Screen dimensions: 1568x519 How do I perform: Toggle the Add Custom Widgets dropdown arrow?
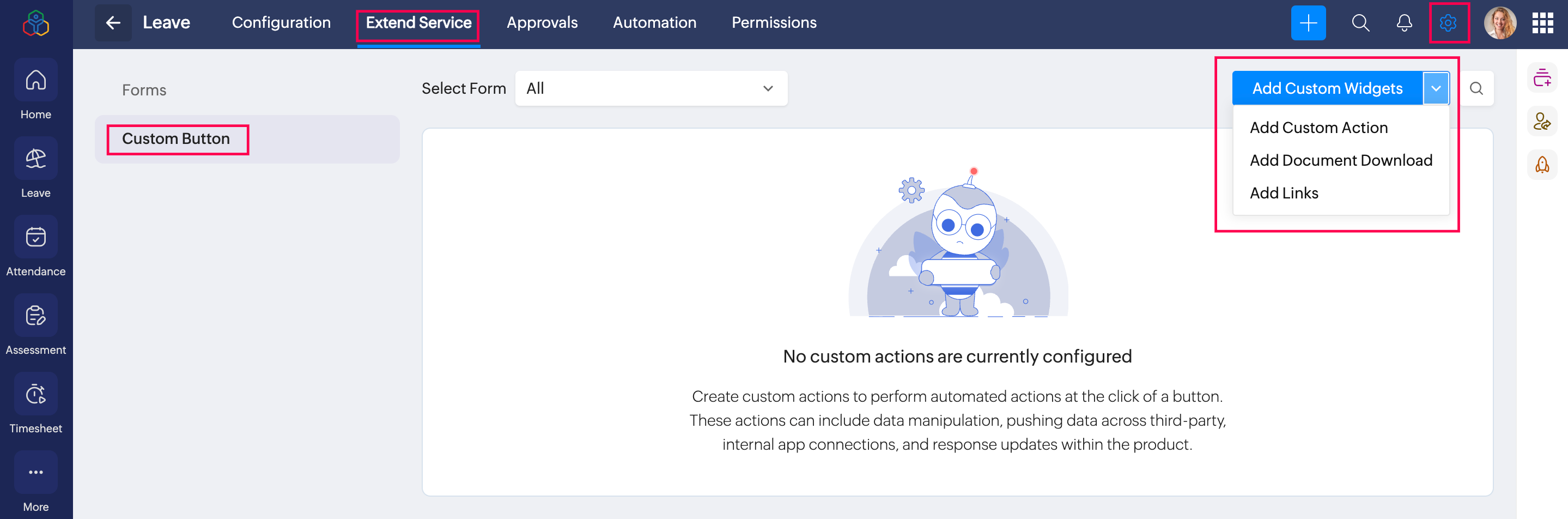click(1435, 88)
